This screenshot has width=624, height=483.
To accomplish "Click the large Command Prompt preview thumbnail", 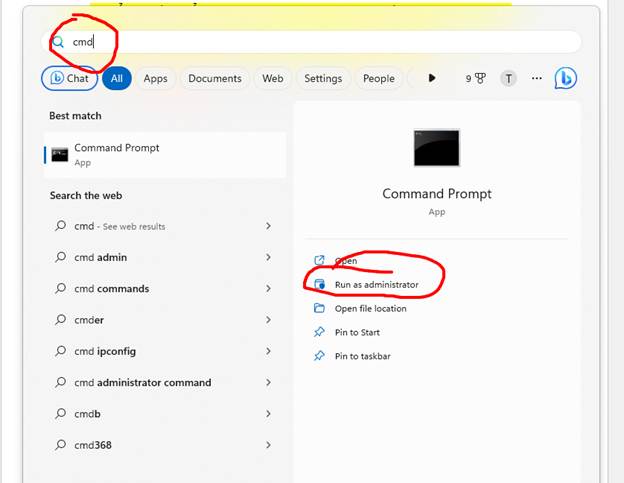I will tap(437, 148).
